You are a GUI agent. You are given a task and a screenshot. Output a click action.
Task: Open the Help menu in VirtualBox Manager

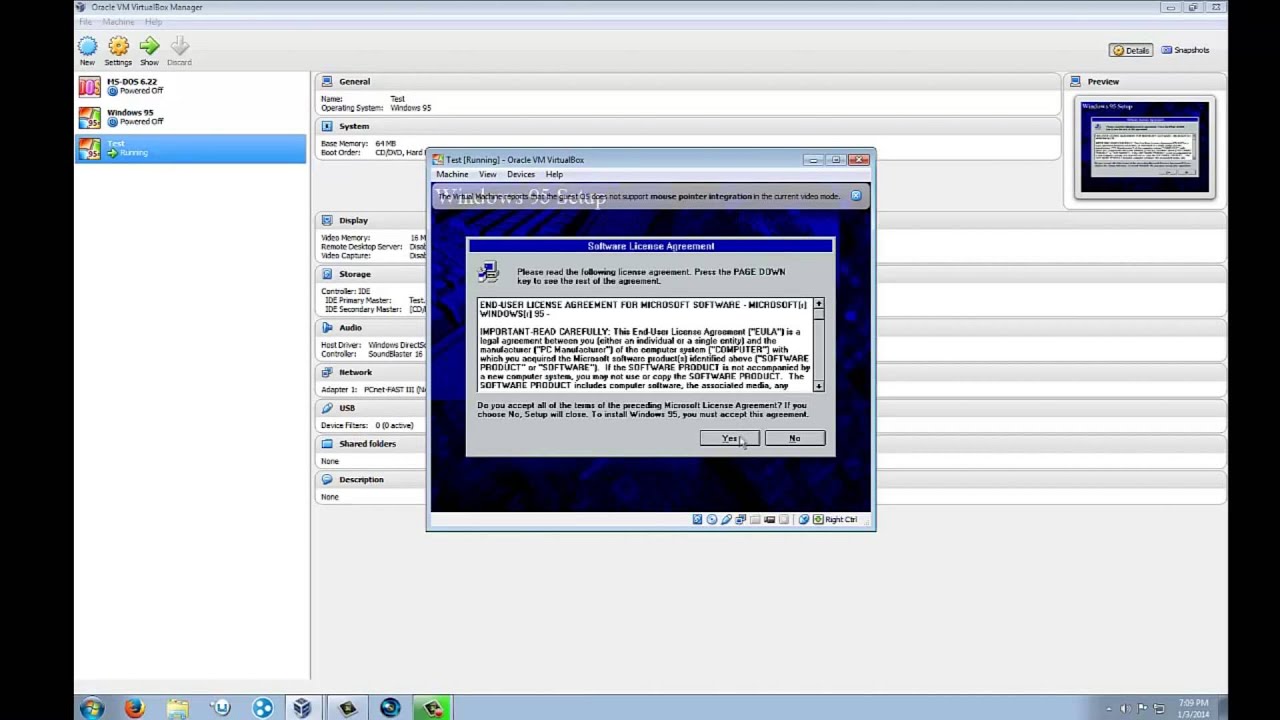pos(153,22)
